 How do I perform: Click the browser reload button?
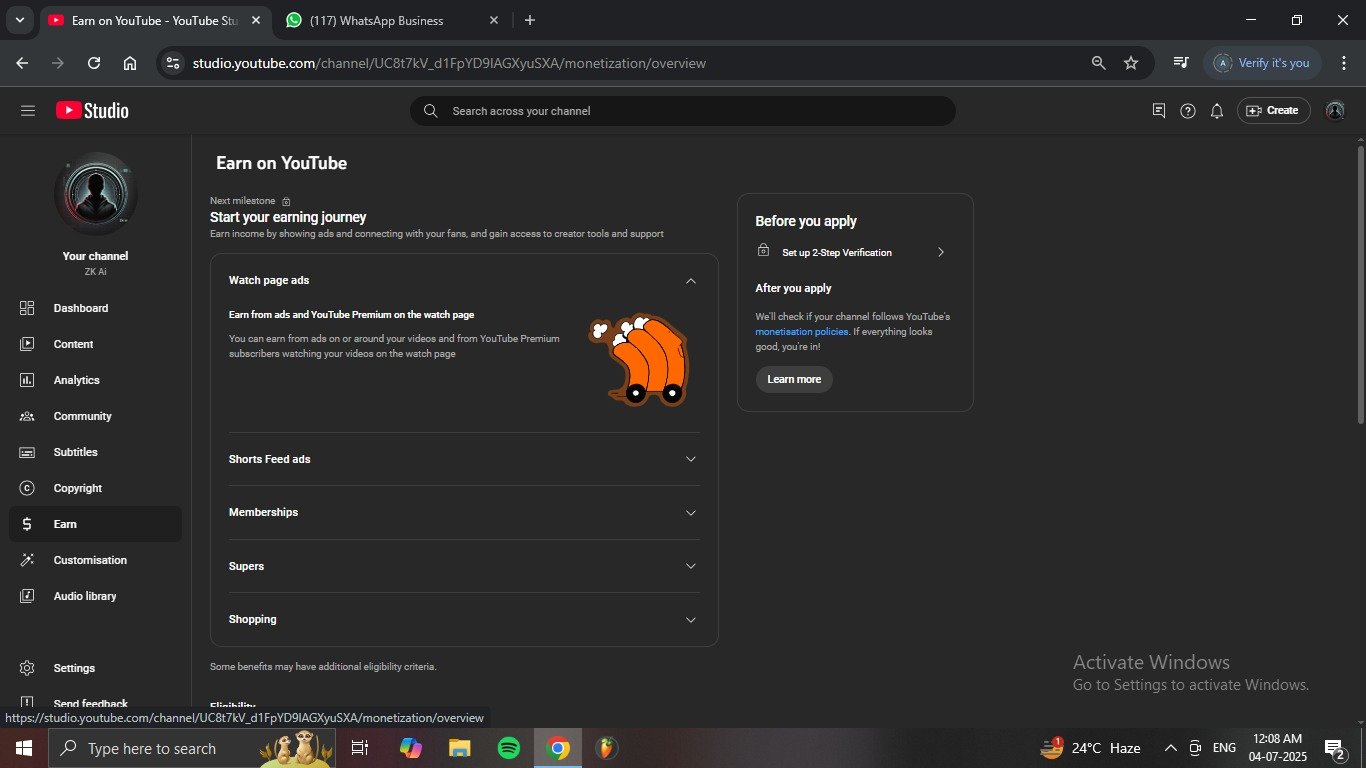[94, 63]
